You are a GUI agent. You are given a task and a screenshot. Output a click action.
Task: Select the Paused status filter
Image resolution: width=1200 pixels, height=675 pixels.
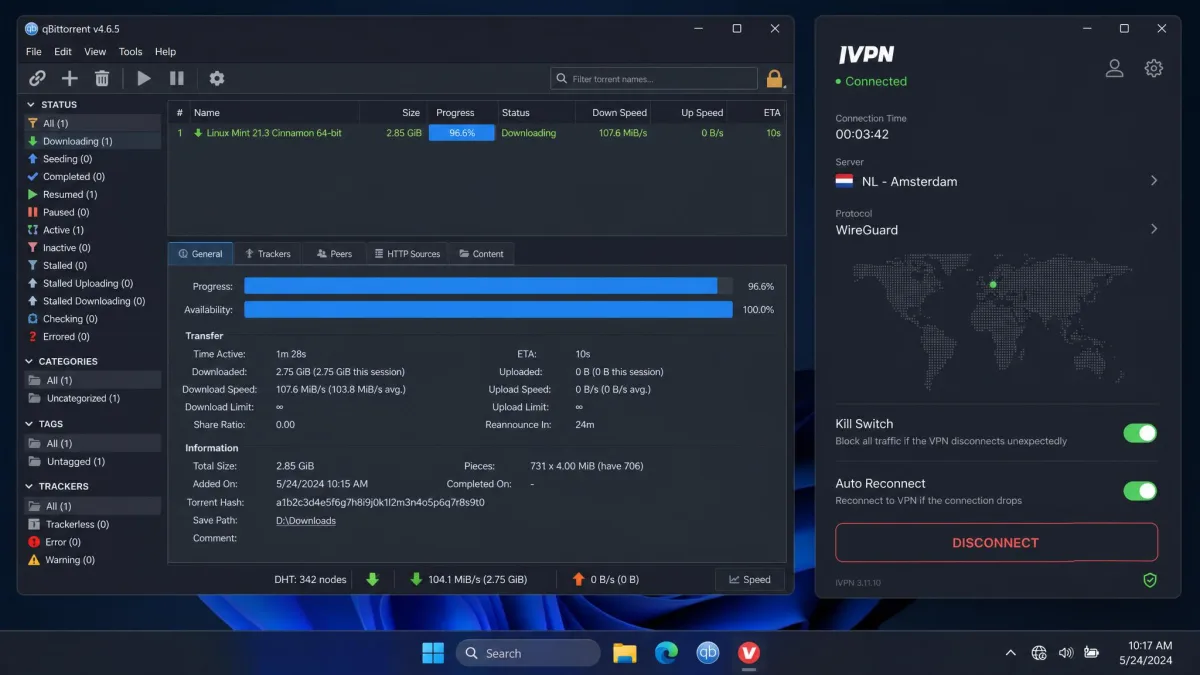pos(93,212)
